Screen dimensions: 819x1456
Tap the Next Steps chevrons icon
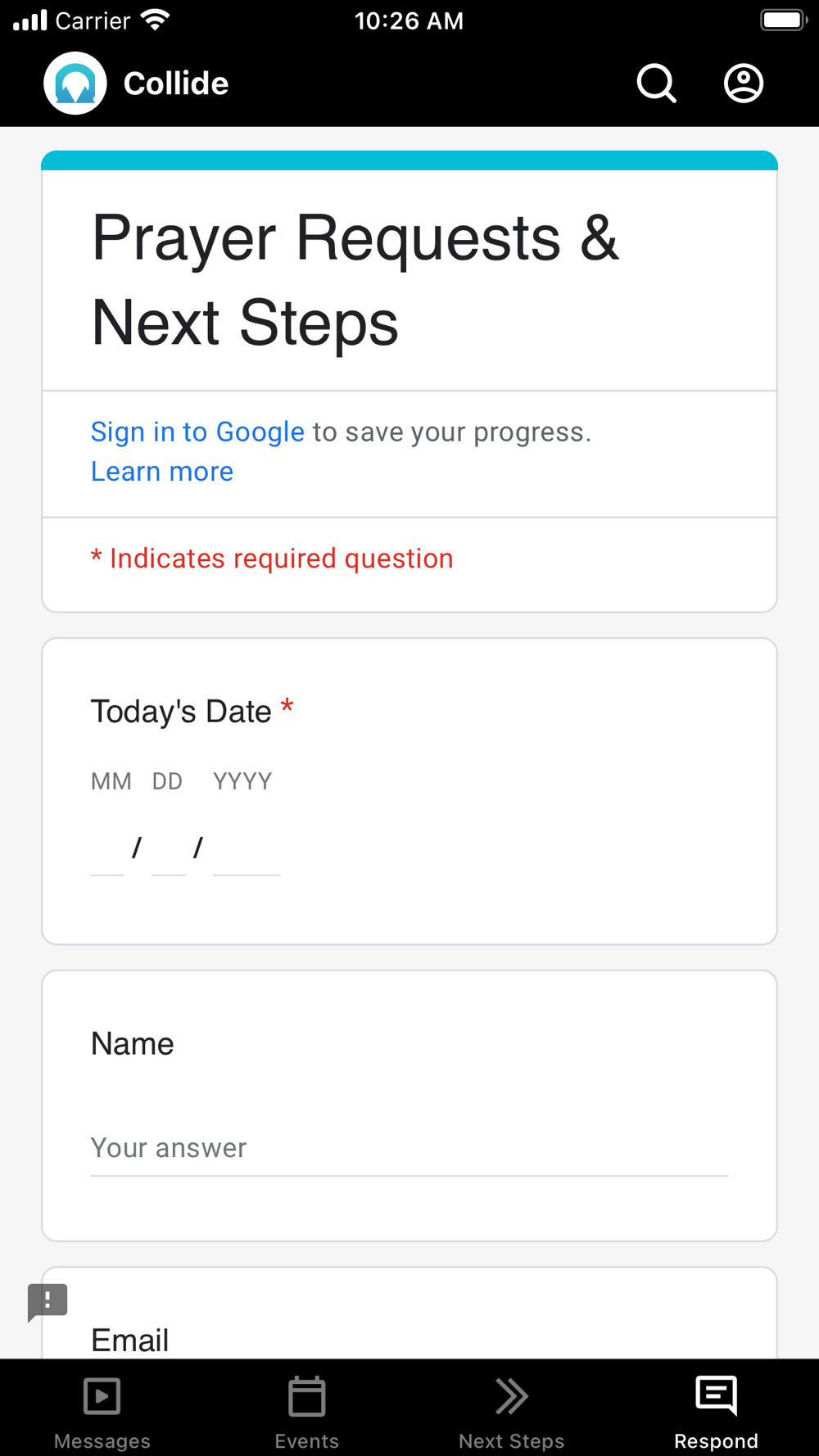pos(512,1396)
